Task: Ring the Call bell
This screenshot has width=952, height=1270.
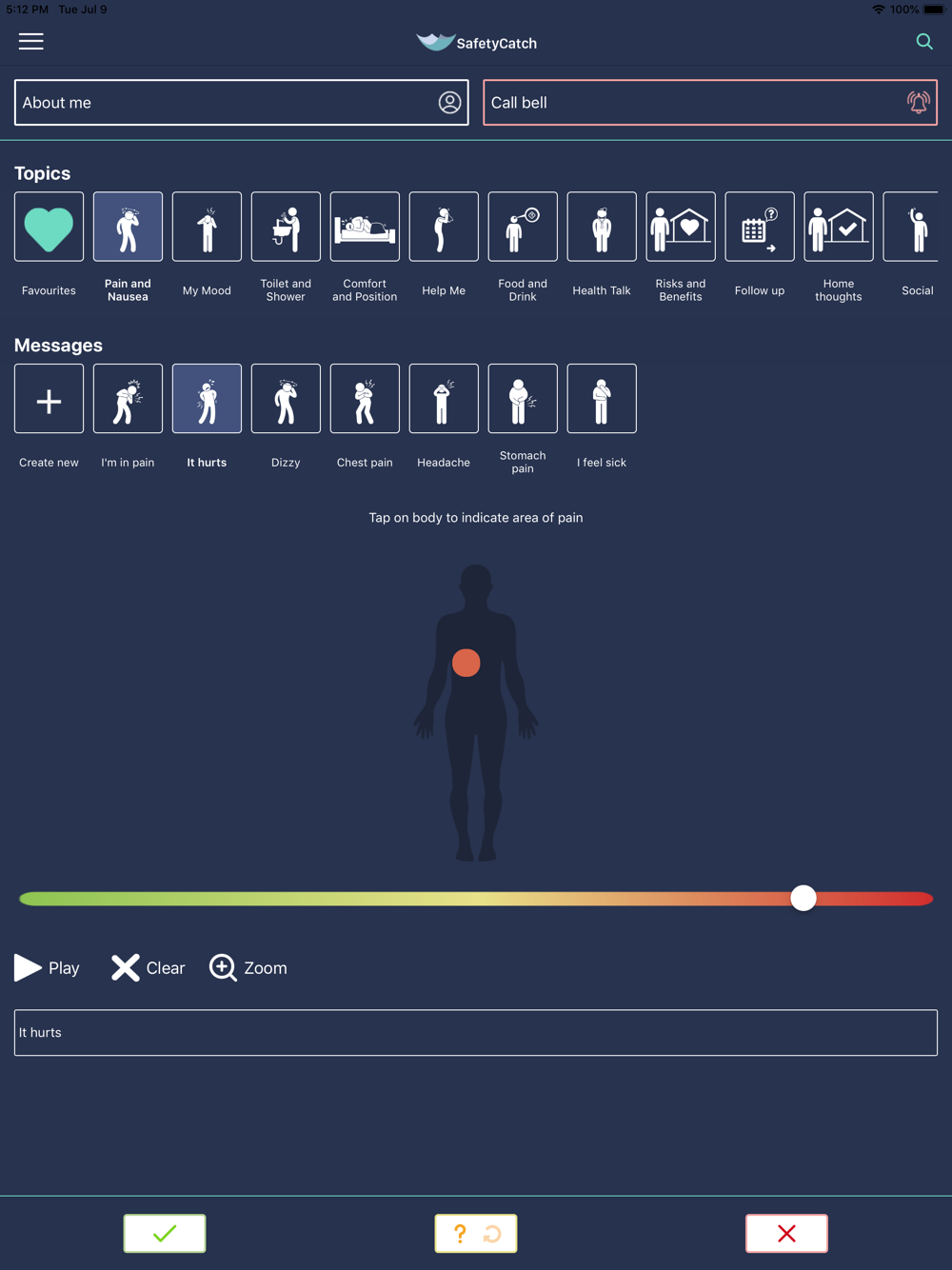Action: coord(709,102)
